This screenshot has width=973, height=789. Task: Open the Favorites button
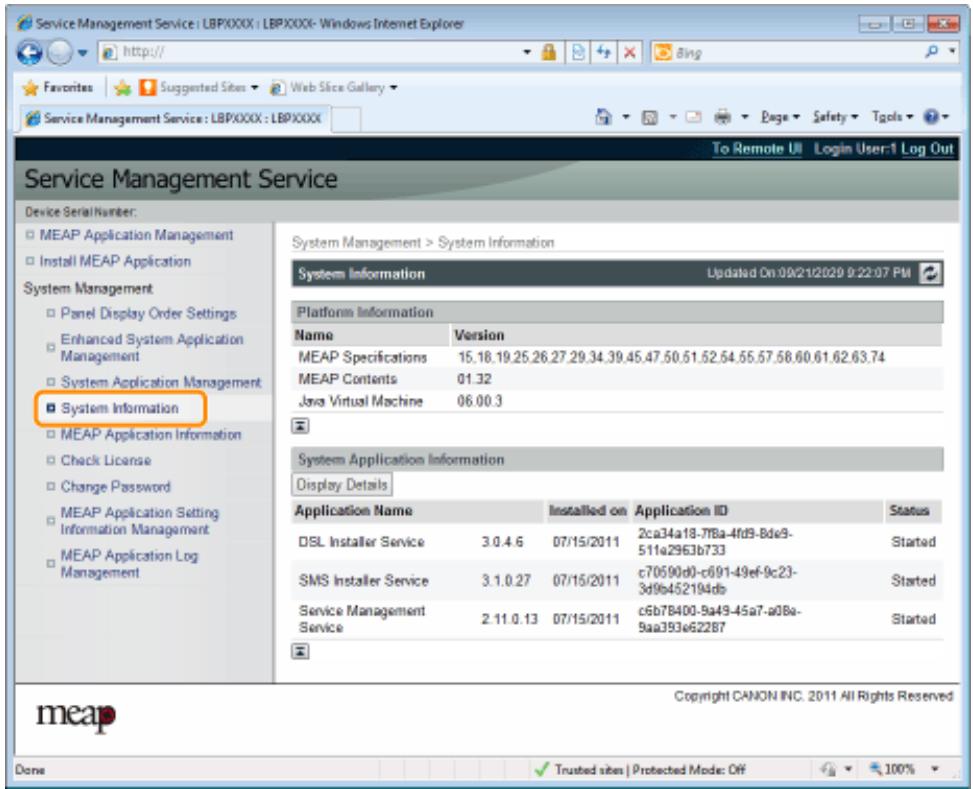[57, 88]
